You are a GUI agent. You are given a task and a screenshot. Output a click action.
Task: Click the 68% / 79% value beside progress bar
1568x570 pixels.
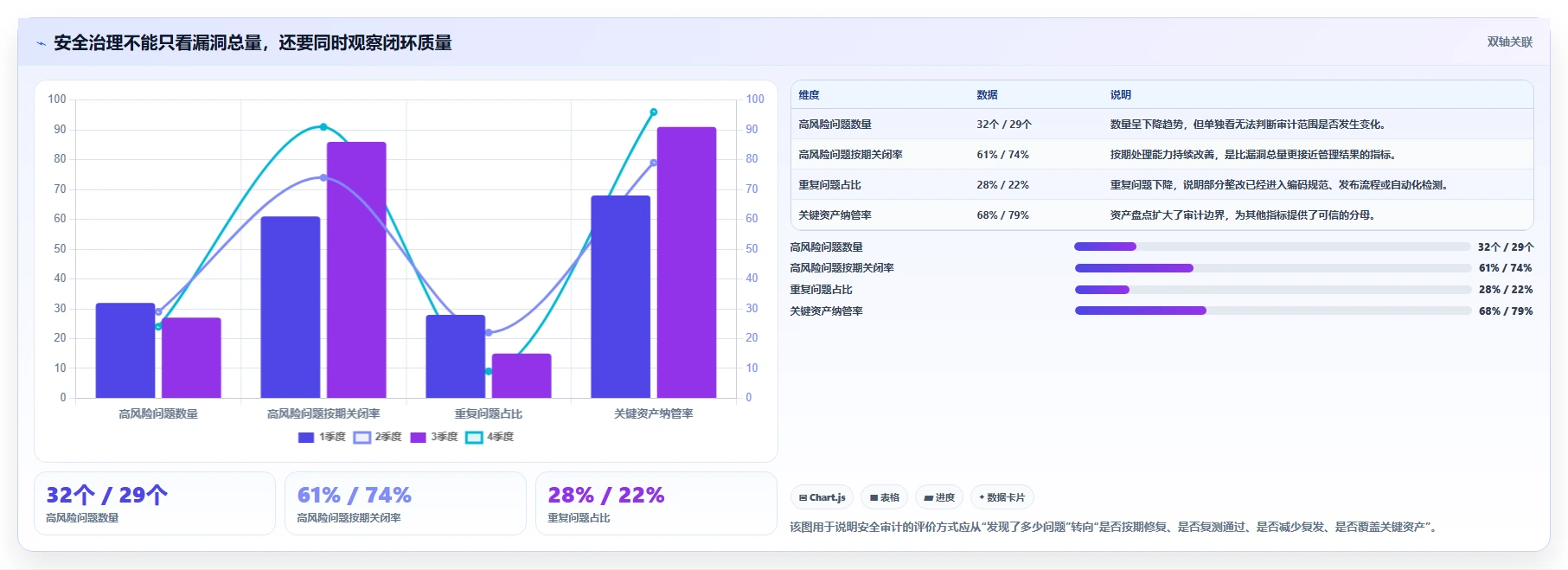pos(1506,311)
